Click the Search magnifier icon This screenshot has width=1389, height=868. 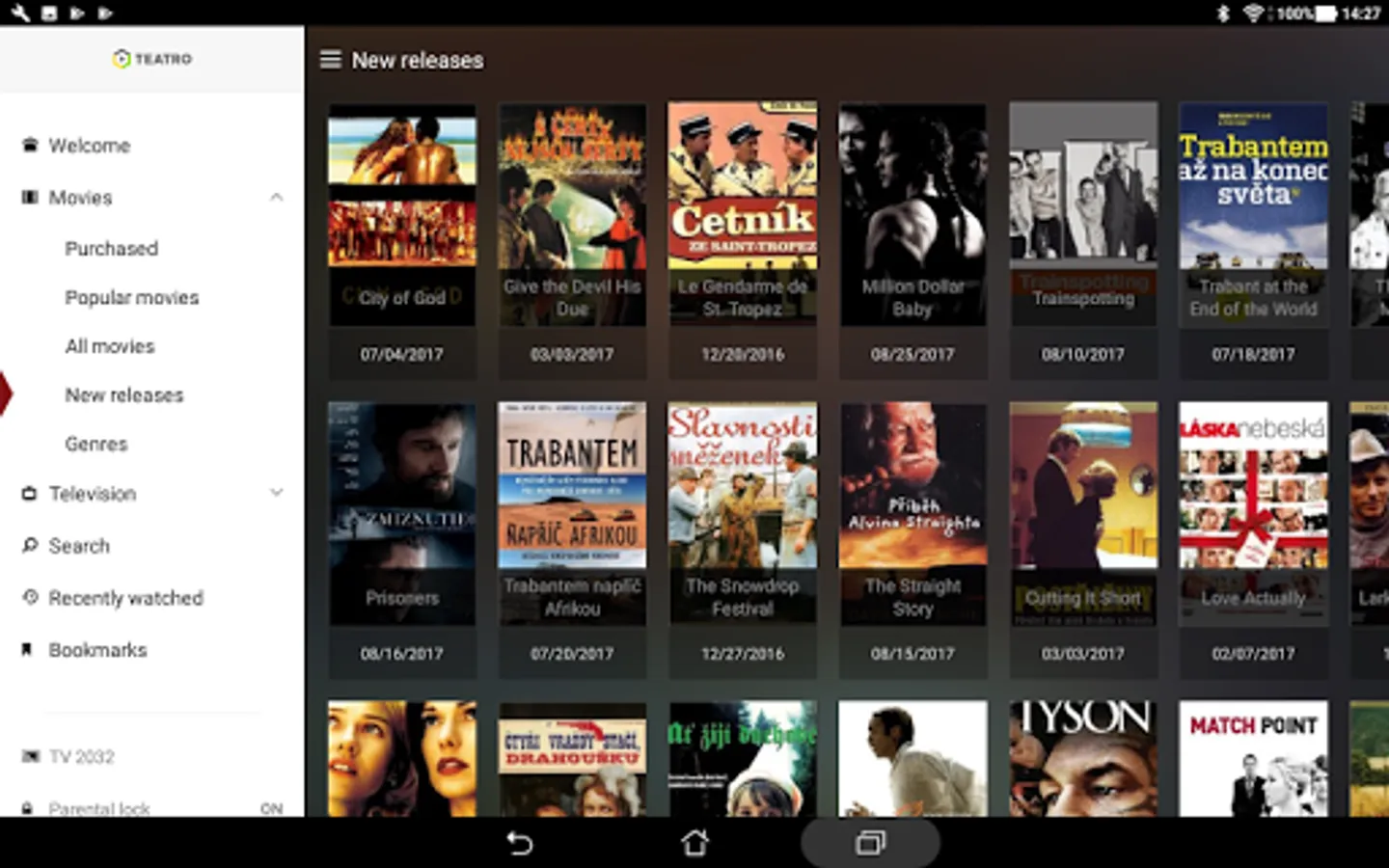point(30,546)
